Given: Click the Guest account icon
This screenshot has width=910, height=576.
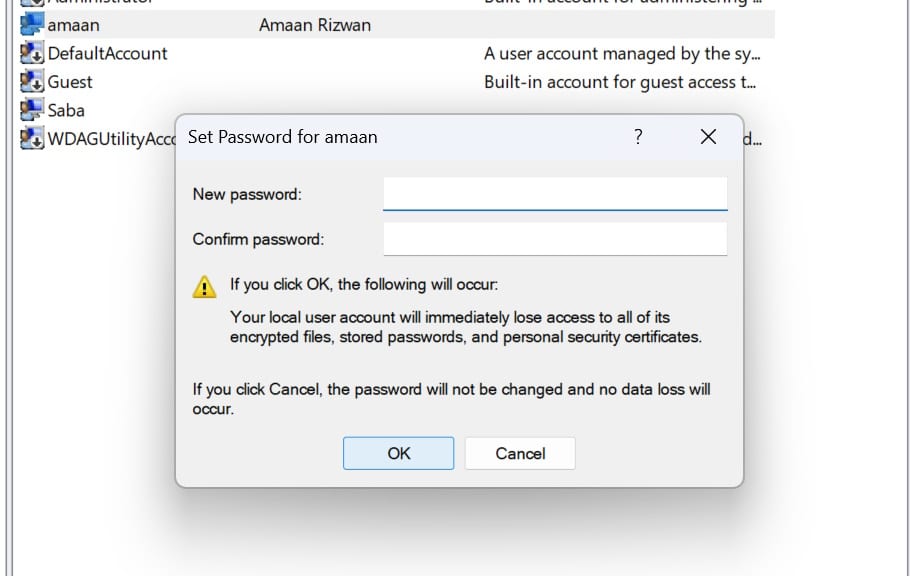Looking at the screenshot, I should 30,82.
